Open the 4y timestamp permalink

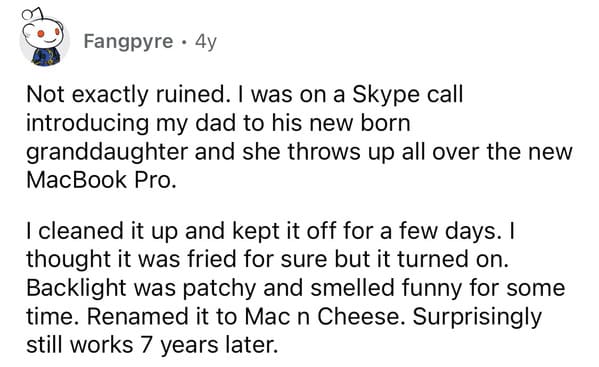pos(206,41)
